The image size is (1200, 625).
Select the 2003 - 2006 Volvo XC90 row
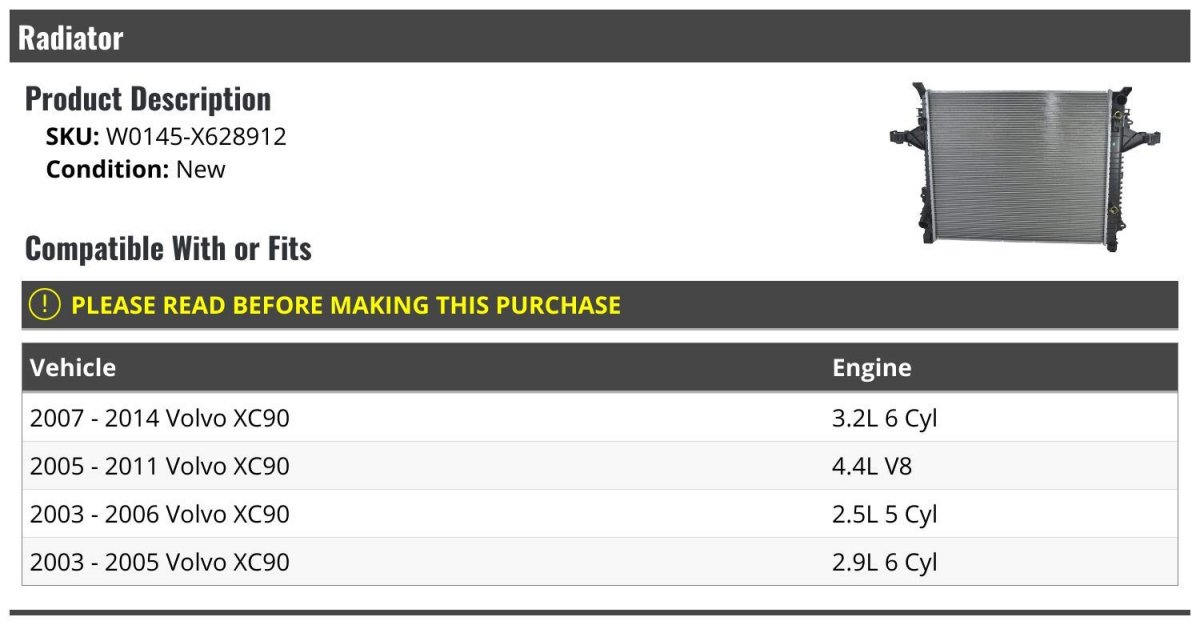[x=160, y=514]
